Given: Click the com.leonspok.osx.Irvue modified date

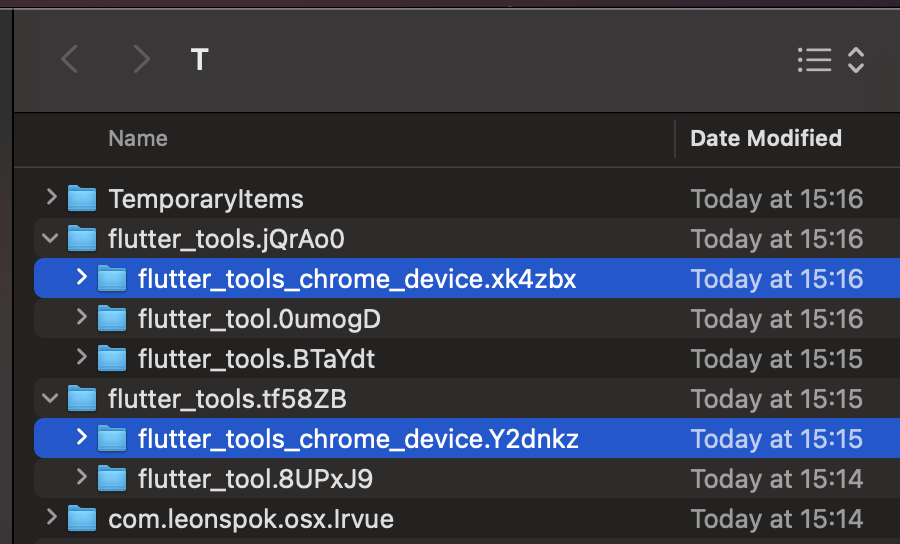Looking at the screenshot, I should coord(777,519).
